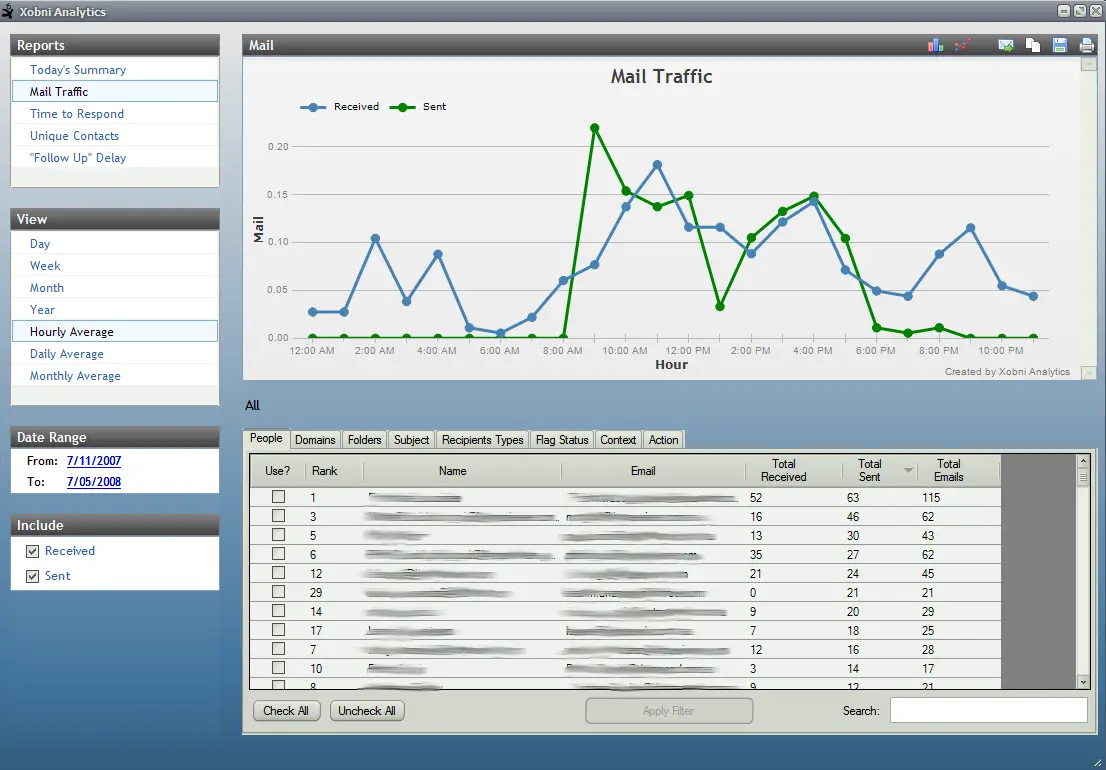Image resolution: width=1106 pixels, height=770 pixels.
Task: Check the Use box for rank 14
Action: (x=278, y=611)
